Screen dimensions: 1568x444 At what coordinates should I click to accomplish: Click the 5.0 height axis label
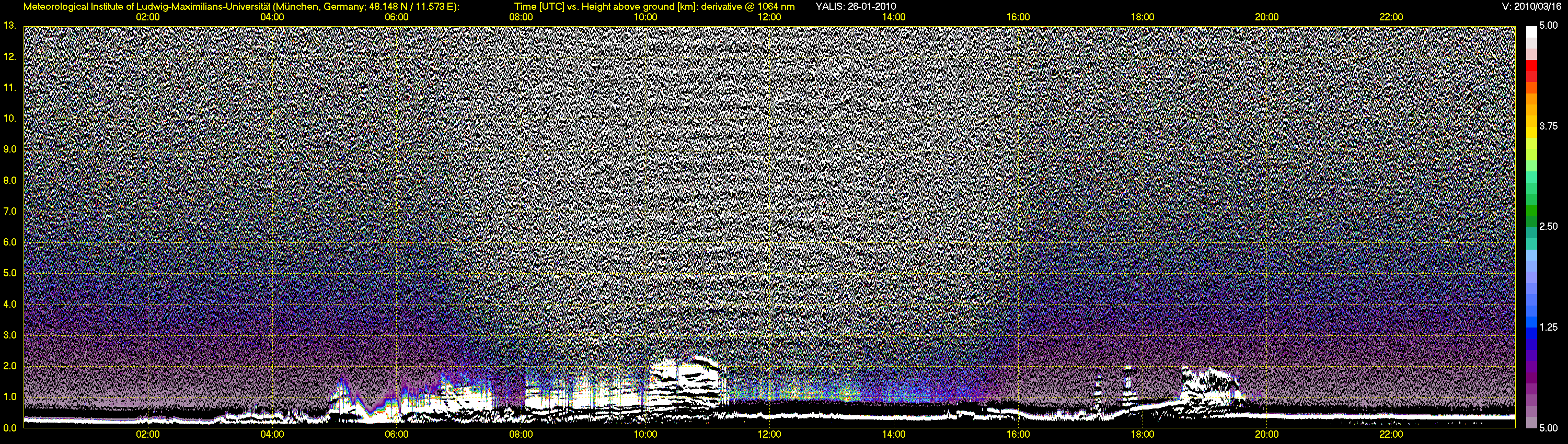click(x=10, y=273)
